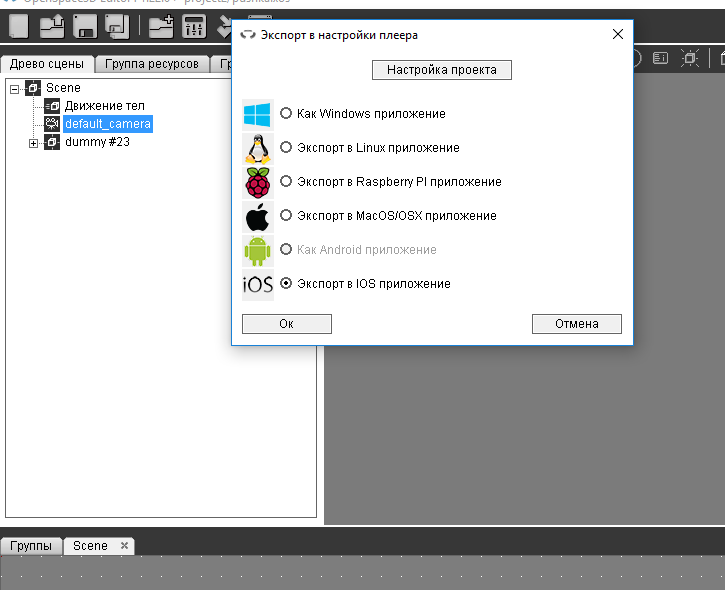Select the Scene bottom tab
725x590 pixels.
coord(91,546)
